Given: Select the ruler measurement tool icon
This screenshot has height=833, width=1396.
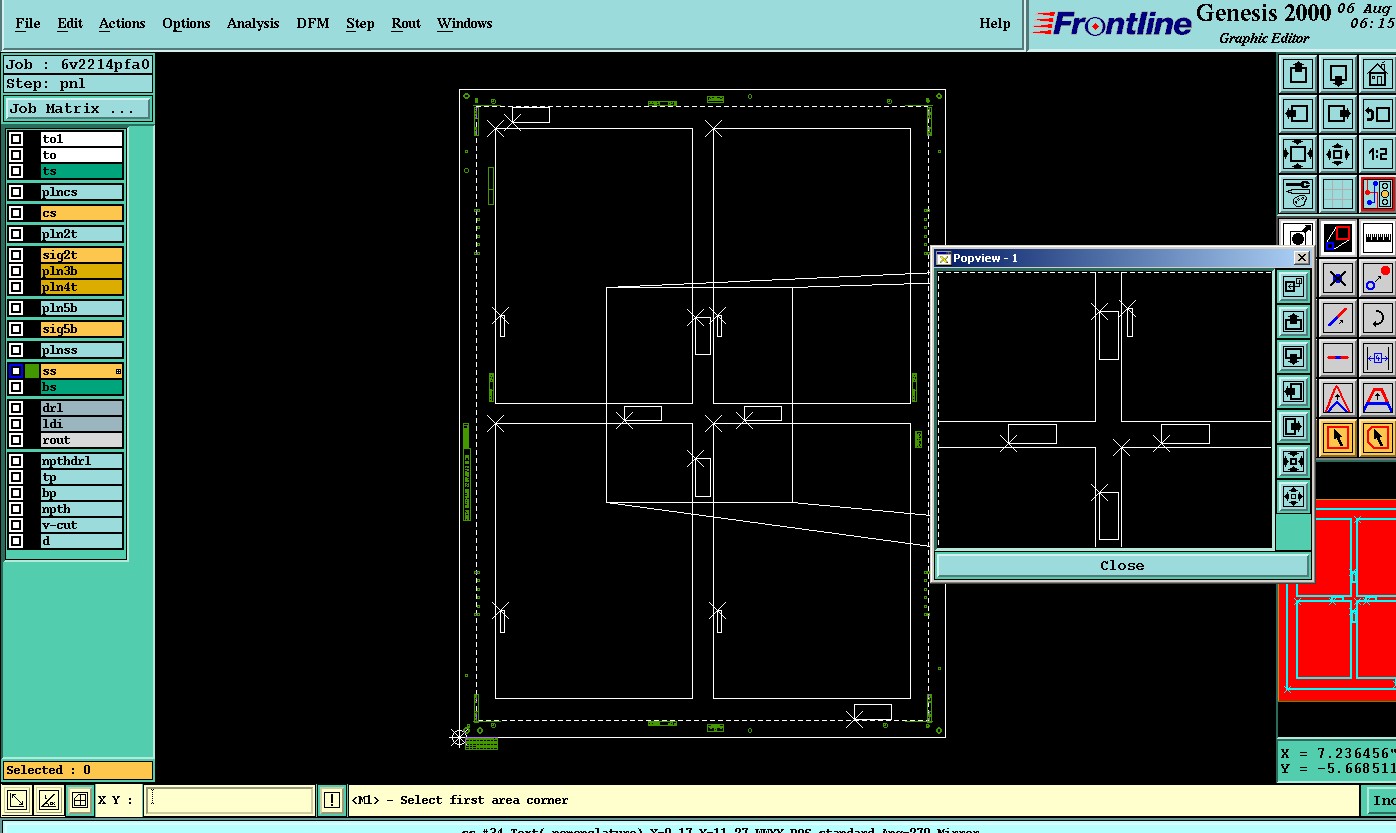Looking at the screenshot, I should tap(1377, 238).
